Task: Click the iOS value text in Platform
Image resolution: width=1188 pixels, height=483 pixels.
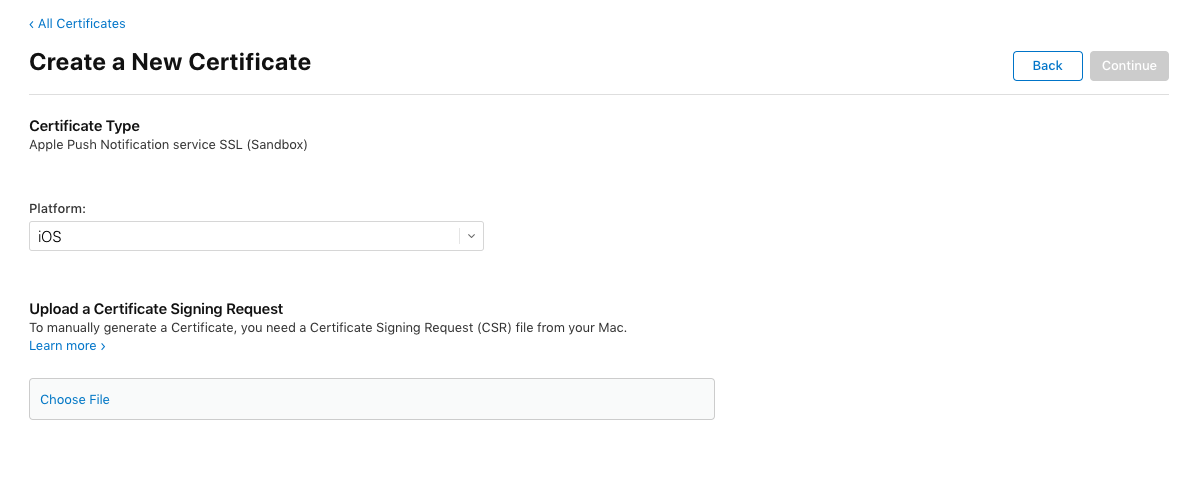Action: pos(51,237)
